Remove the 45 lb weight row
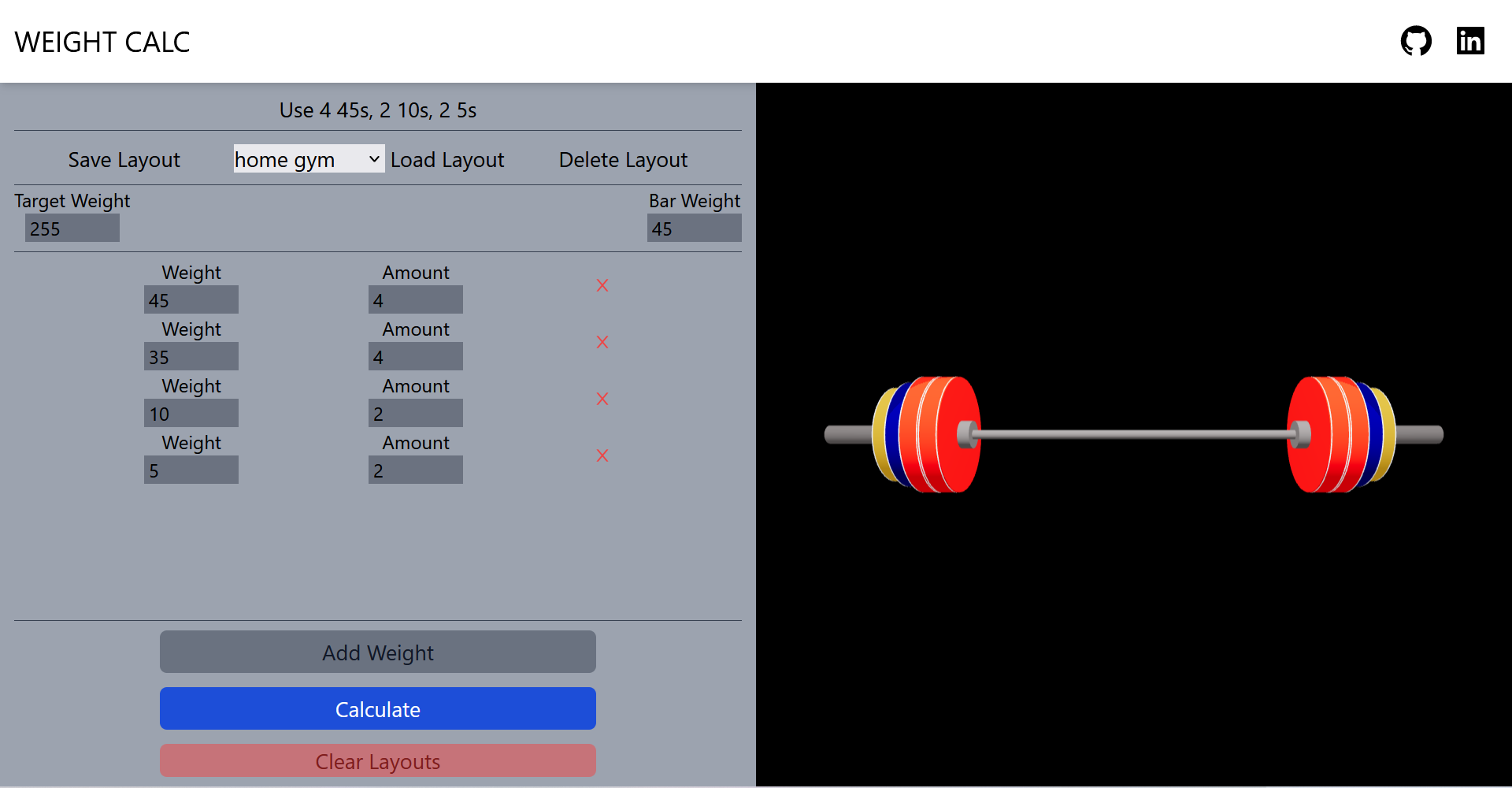This screenshot has height=788, width=1512. coord(602,285)
